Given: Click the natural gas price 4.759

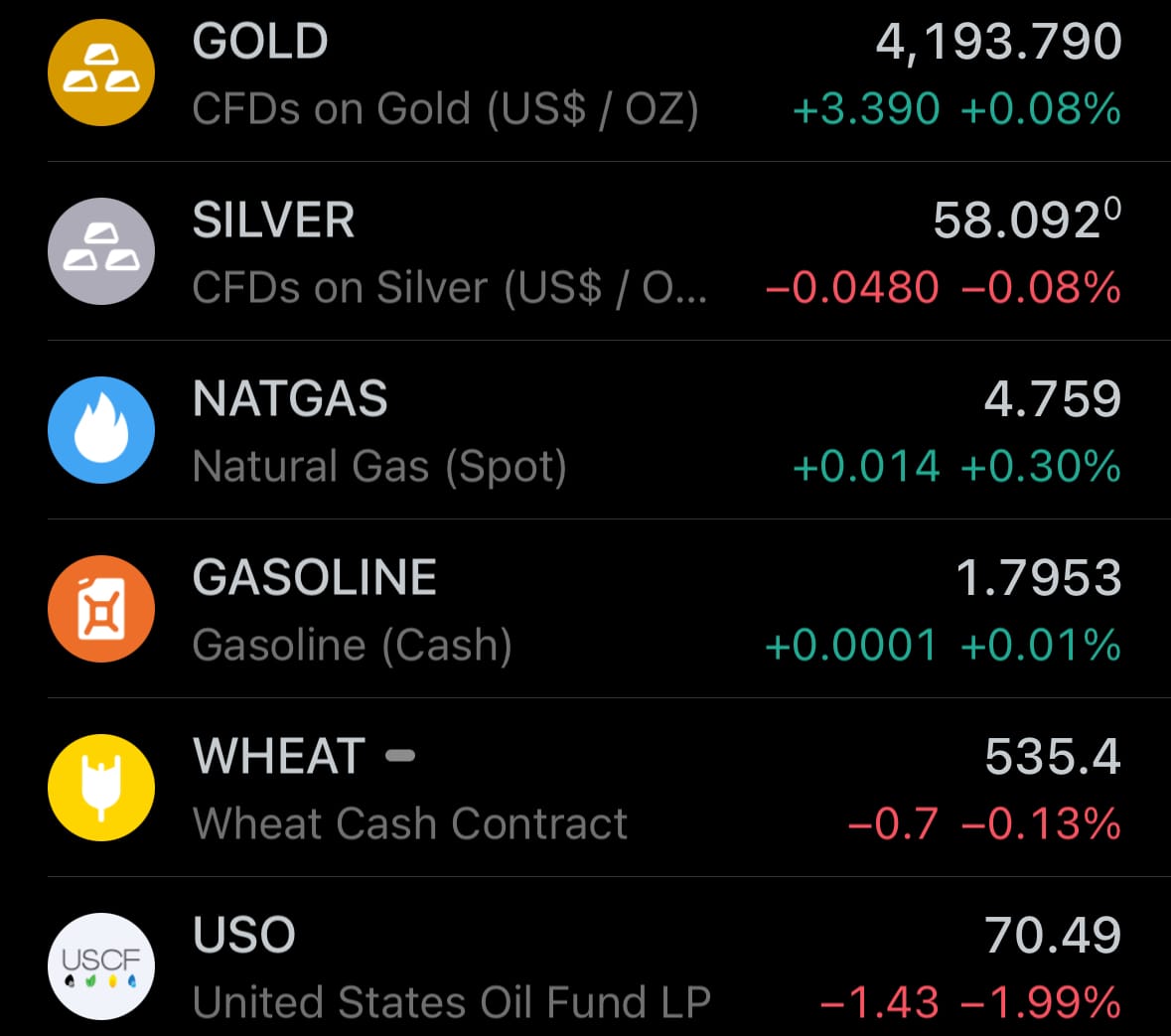Looking at the screenshot, I should pos(1052,399).
